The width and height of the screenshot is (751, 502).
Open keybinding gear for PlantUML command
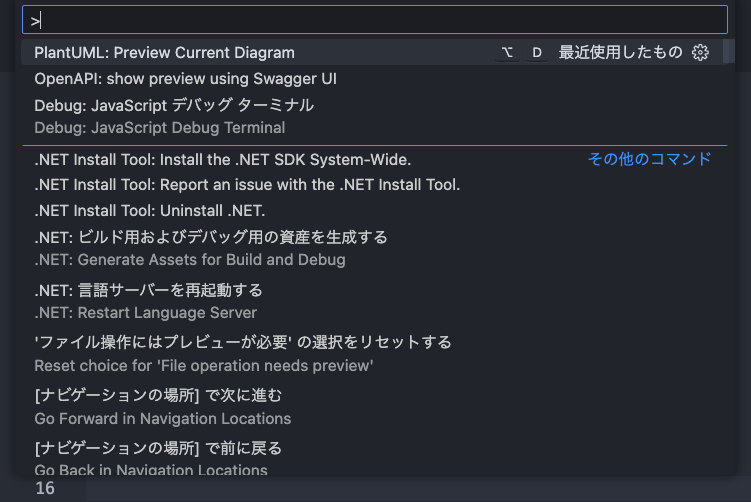click(x=700, y=52)
